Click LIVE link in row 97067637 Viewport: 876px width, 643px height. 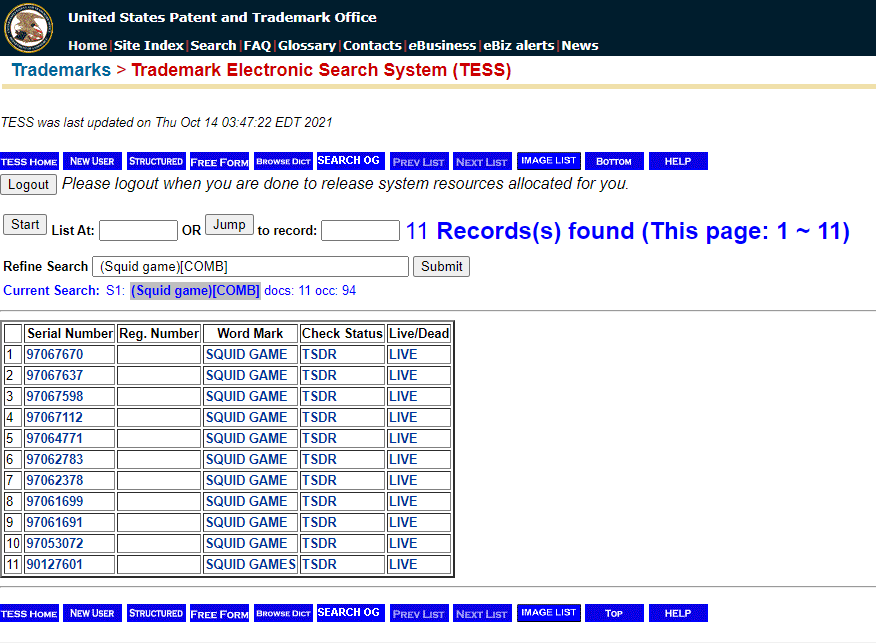point(403,375)
